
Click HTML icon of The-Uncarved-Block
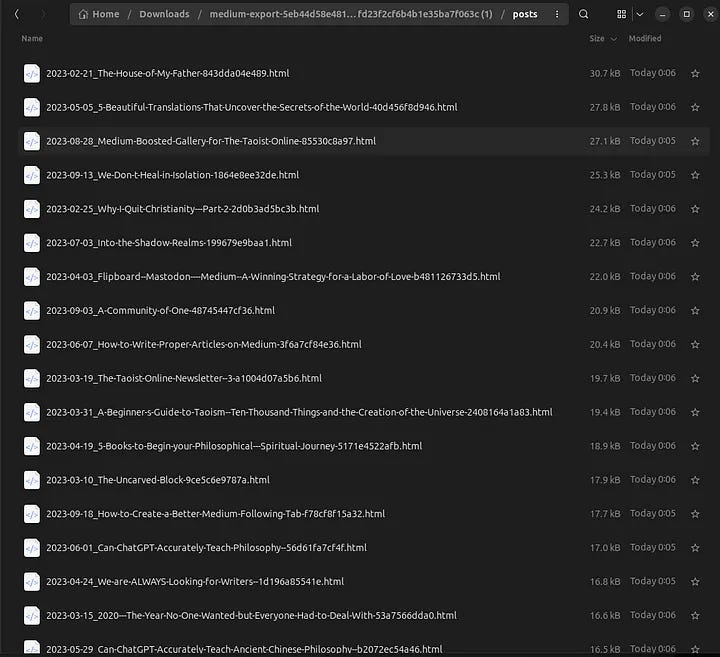pyautogui.click(x=32, y=480)
